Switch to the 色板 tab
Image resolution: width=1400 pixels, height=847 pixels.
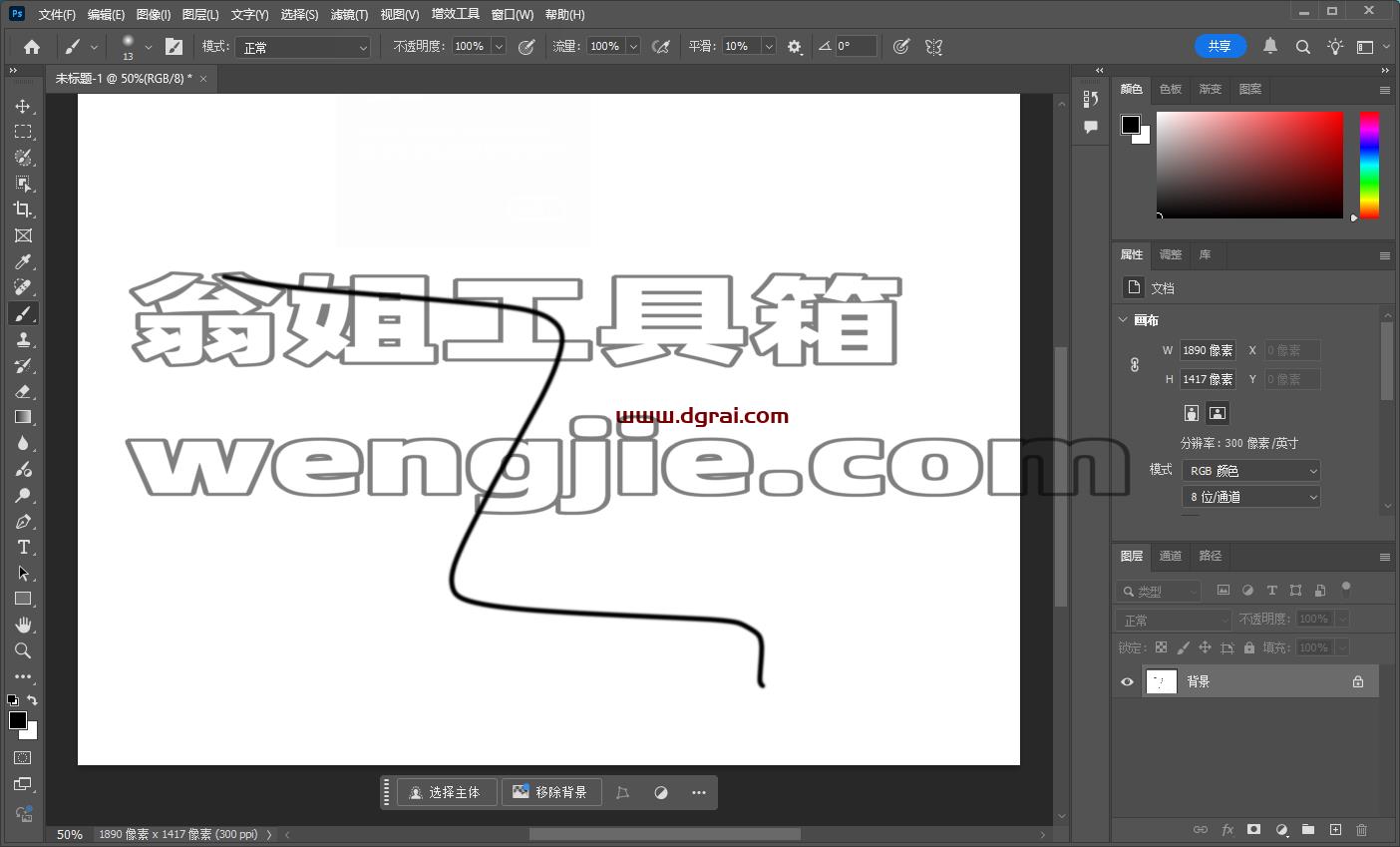pos(1171,89)
